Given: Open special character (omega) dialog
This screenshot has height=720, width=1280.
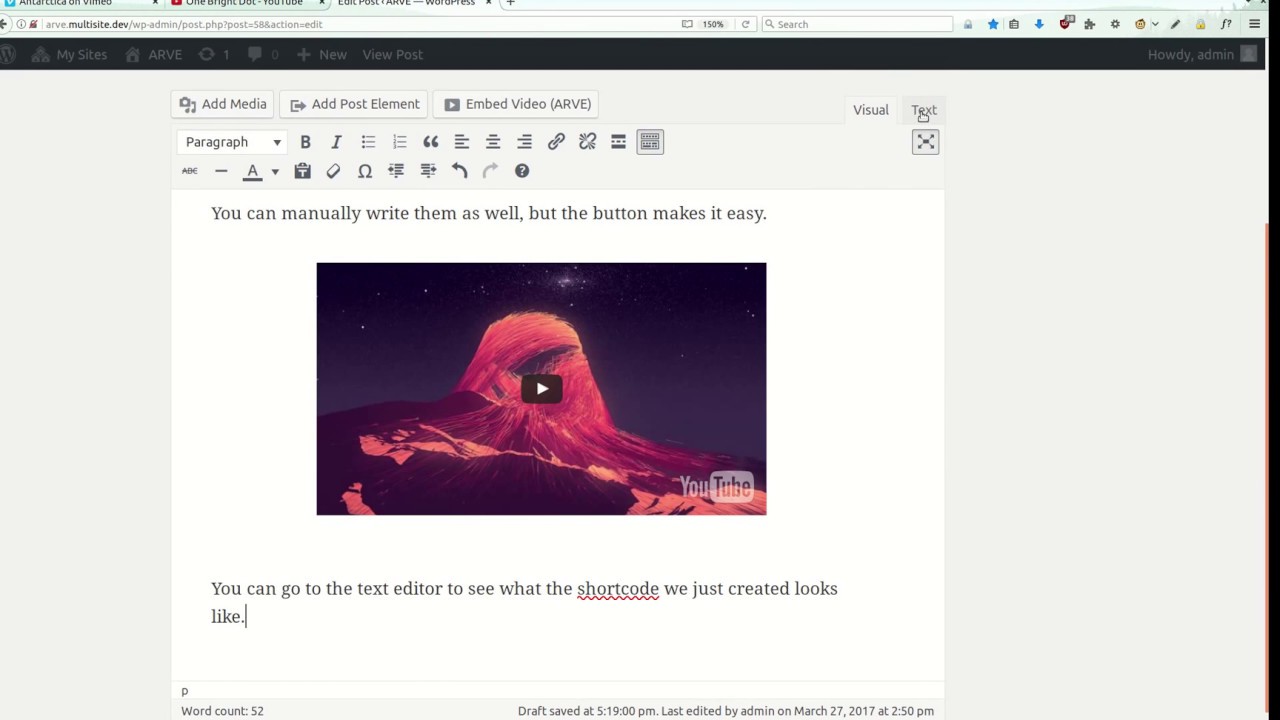Looking at the screenshot, I should click(365, 171).
